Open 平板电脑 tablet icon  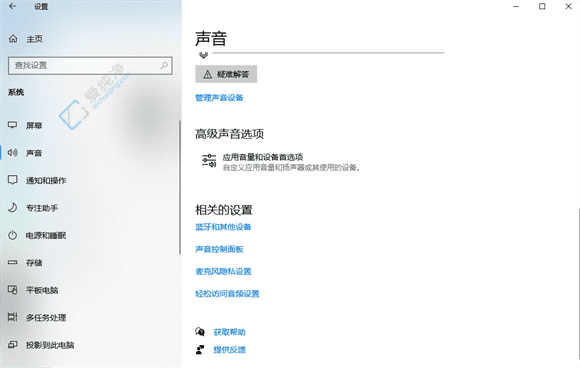13,290
